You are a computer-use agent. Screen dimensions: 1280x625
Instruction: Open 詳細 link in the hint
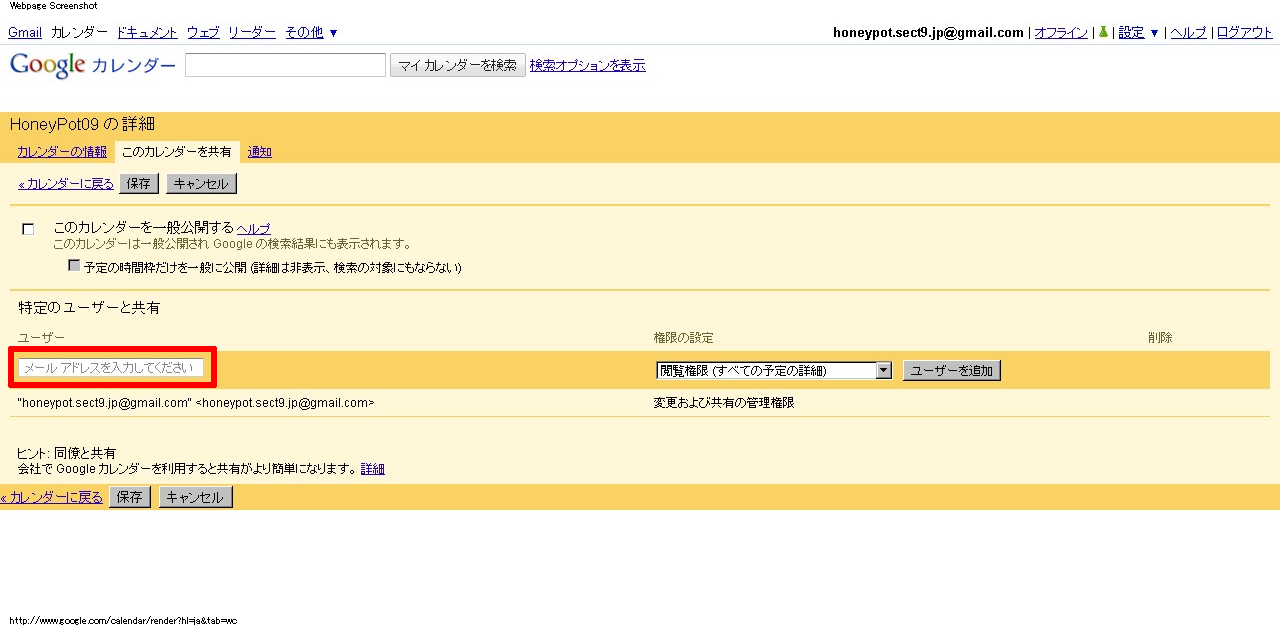tap(373, 469)
